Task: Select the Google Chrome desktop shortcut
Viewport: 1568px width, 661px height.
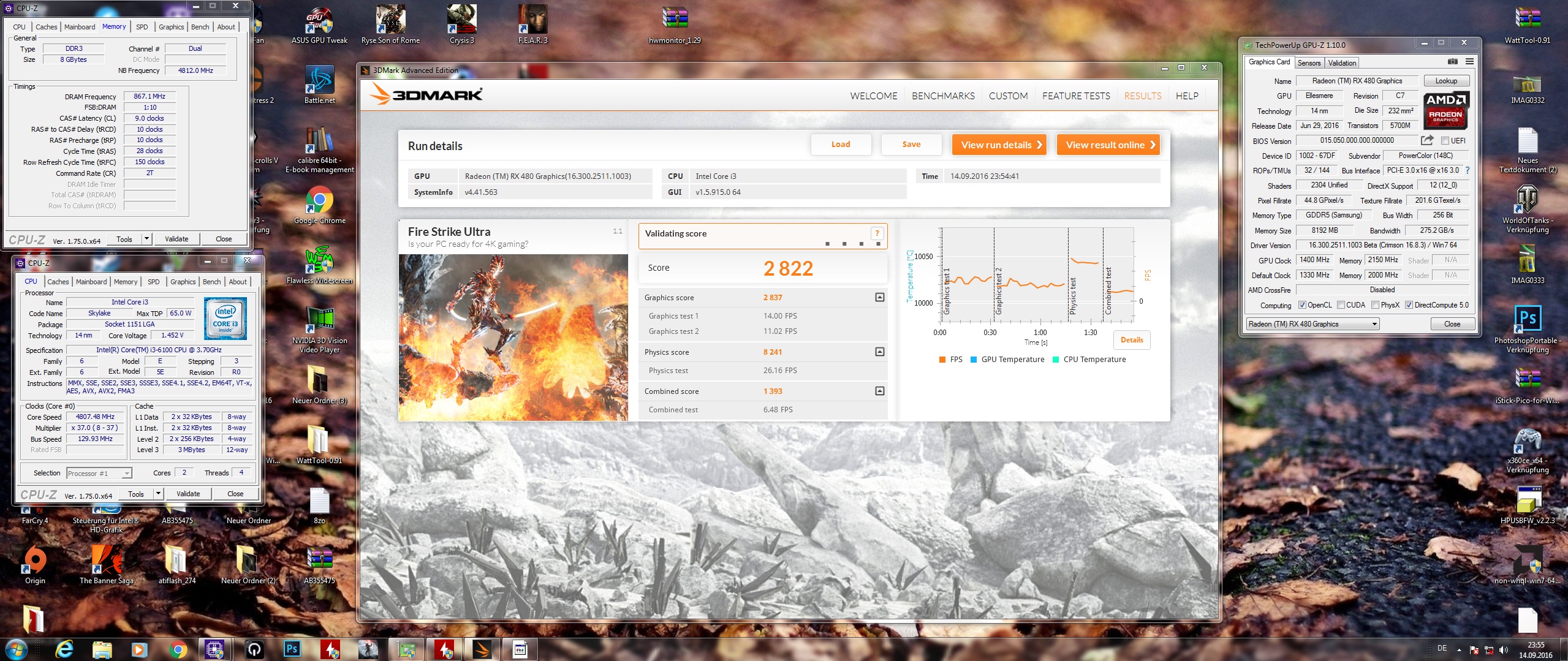Action: coord(319,206)
